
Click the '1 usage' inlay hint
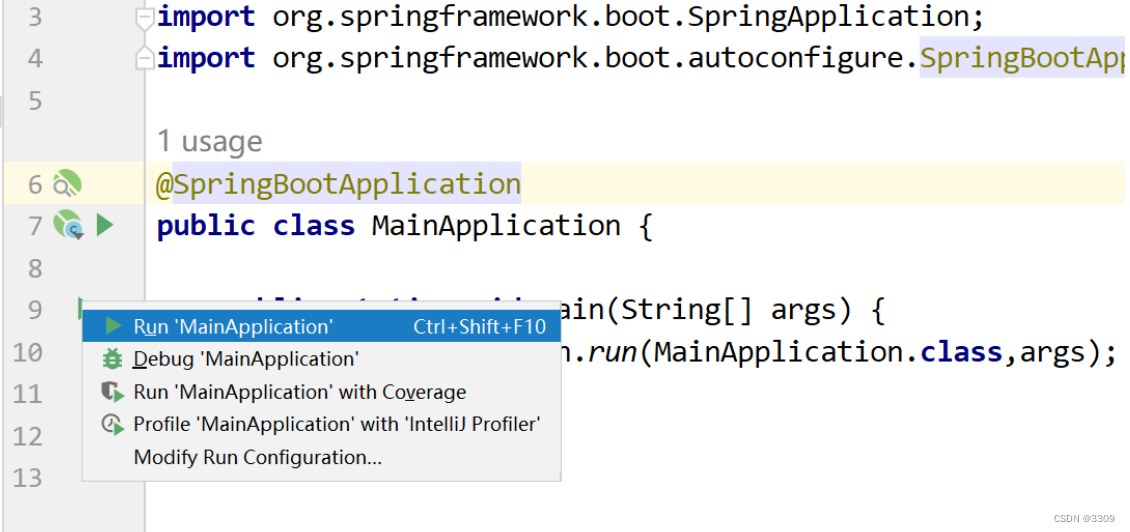click(x=210, y=141)
